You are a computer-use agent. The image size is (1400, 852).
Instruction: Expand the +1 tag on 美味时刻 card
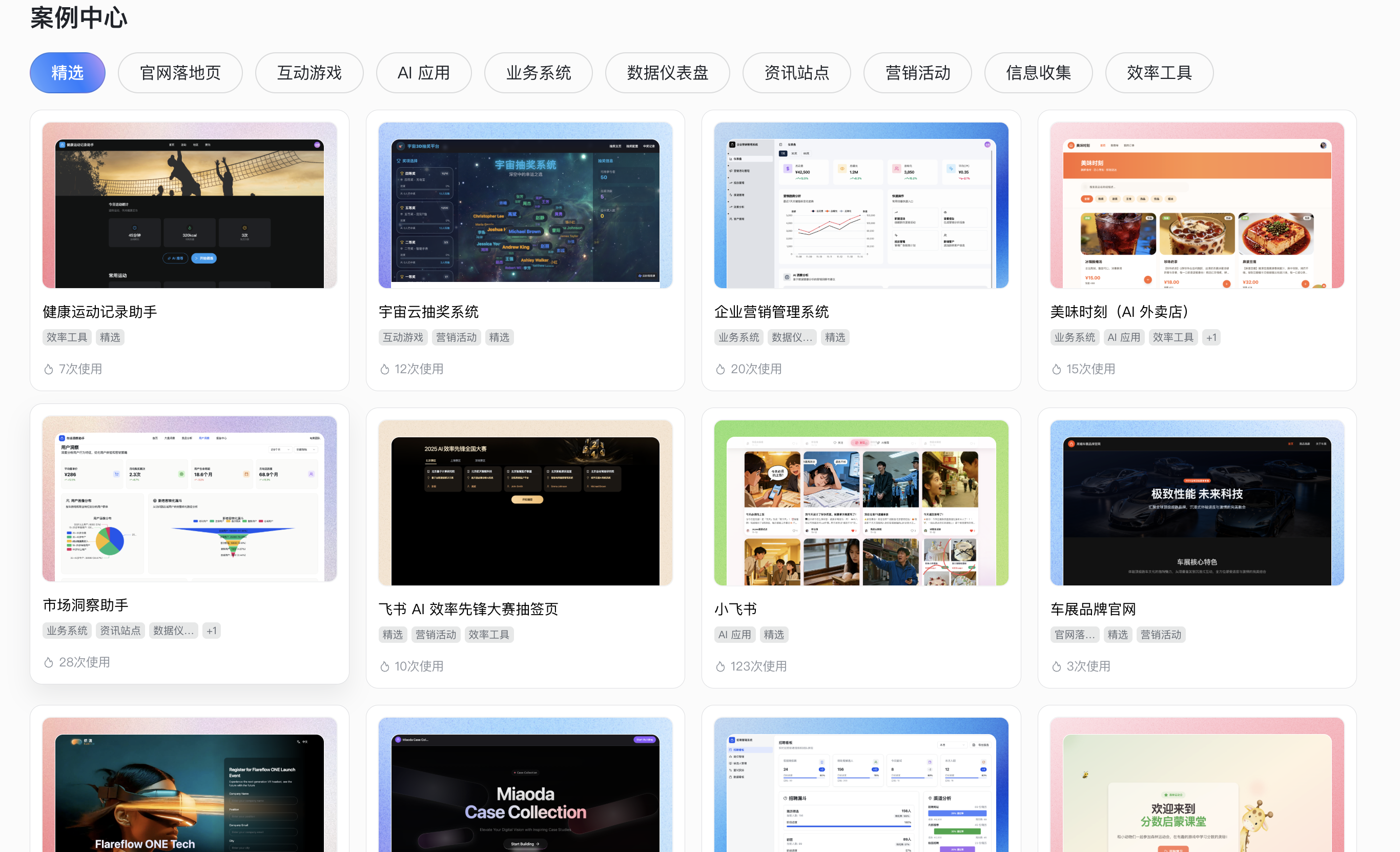(x=1211, y=338)
